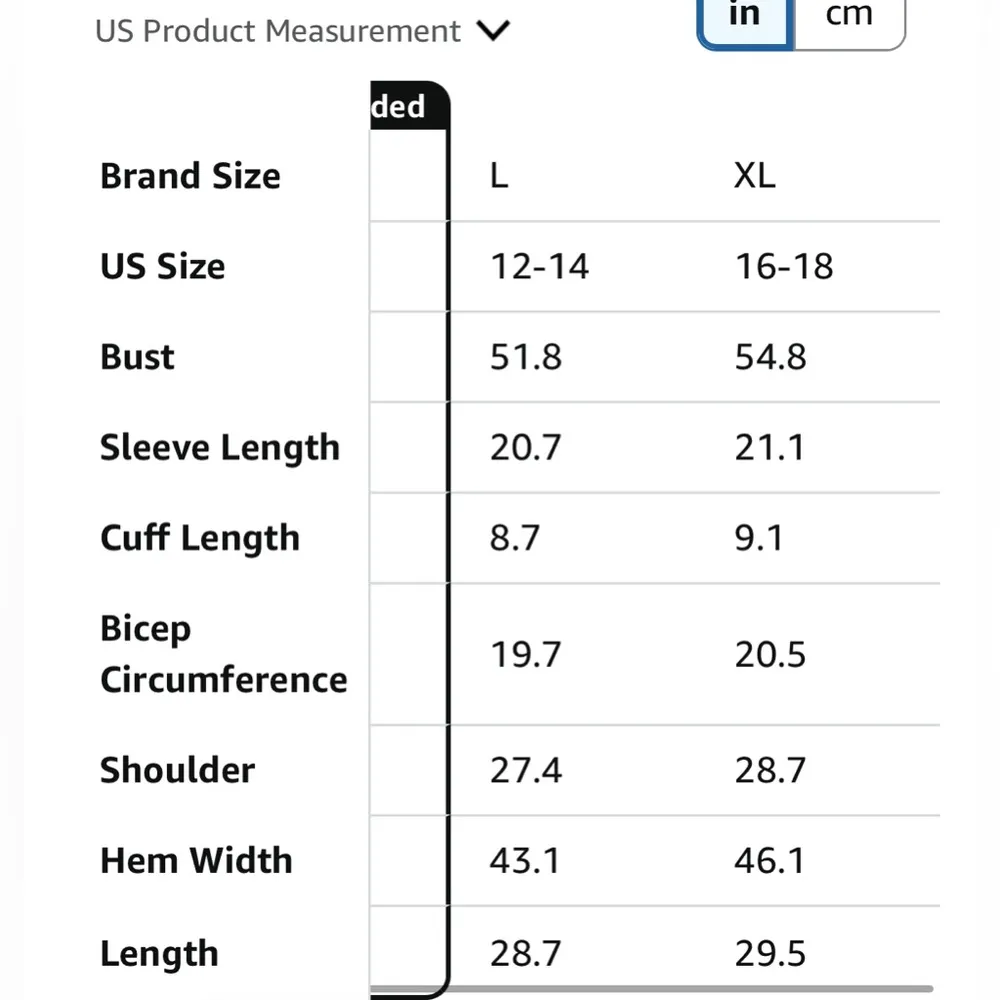Select the Sleeve Length row label
The width and height of the screenshot is (1000, 1000).
220,448
